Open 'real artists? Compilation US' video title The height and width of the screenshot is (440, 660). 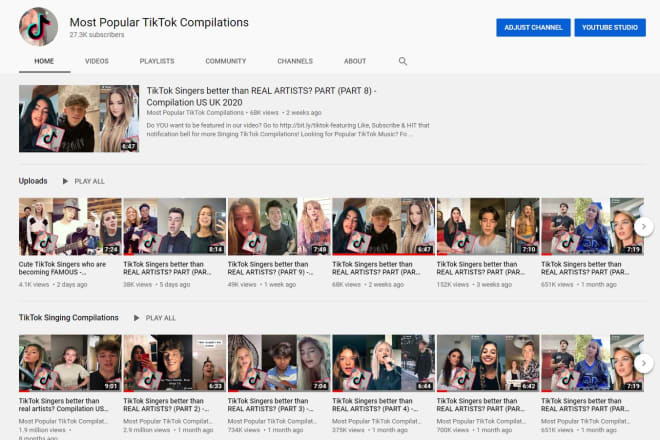[64, 405]
